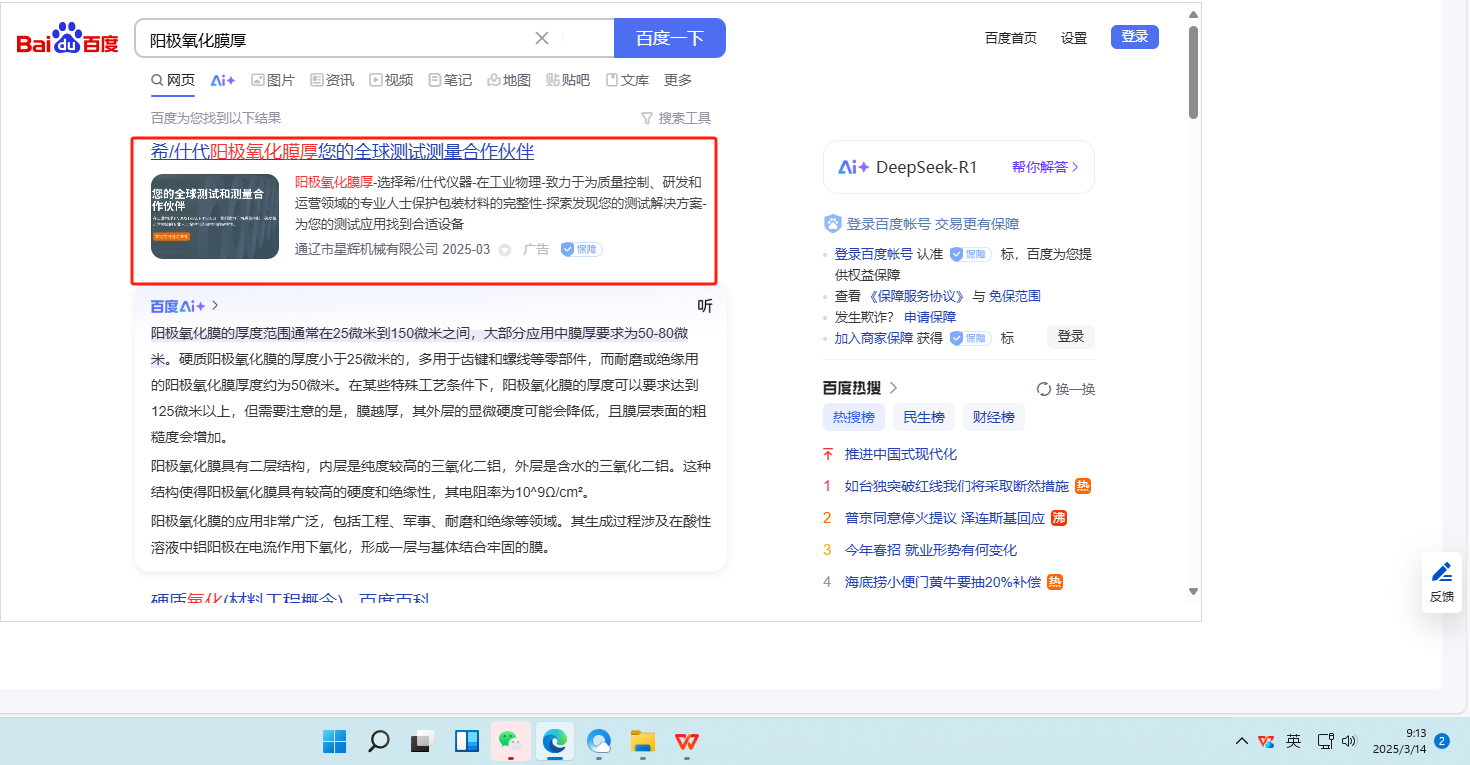This screenshot has height=765, width=1470.
Task: Open WeChat from the taskbar
Action: coord(510,741)
